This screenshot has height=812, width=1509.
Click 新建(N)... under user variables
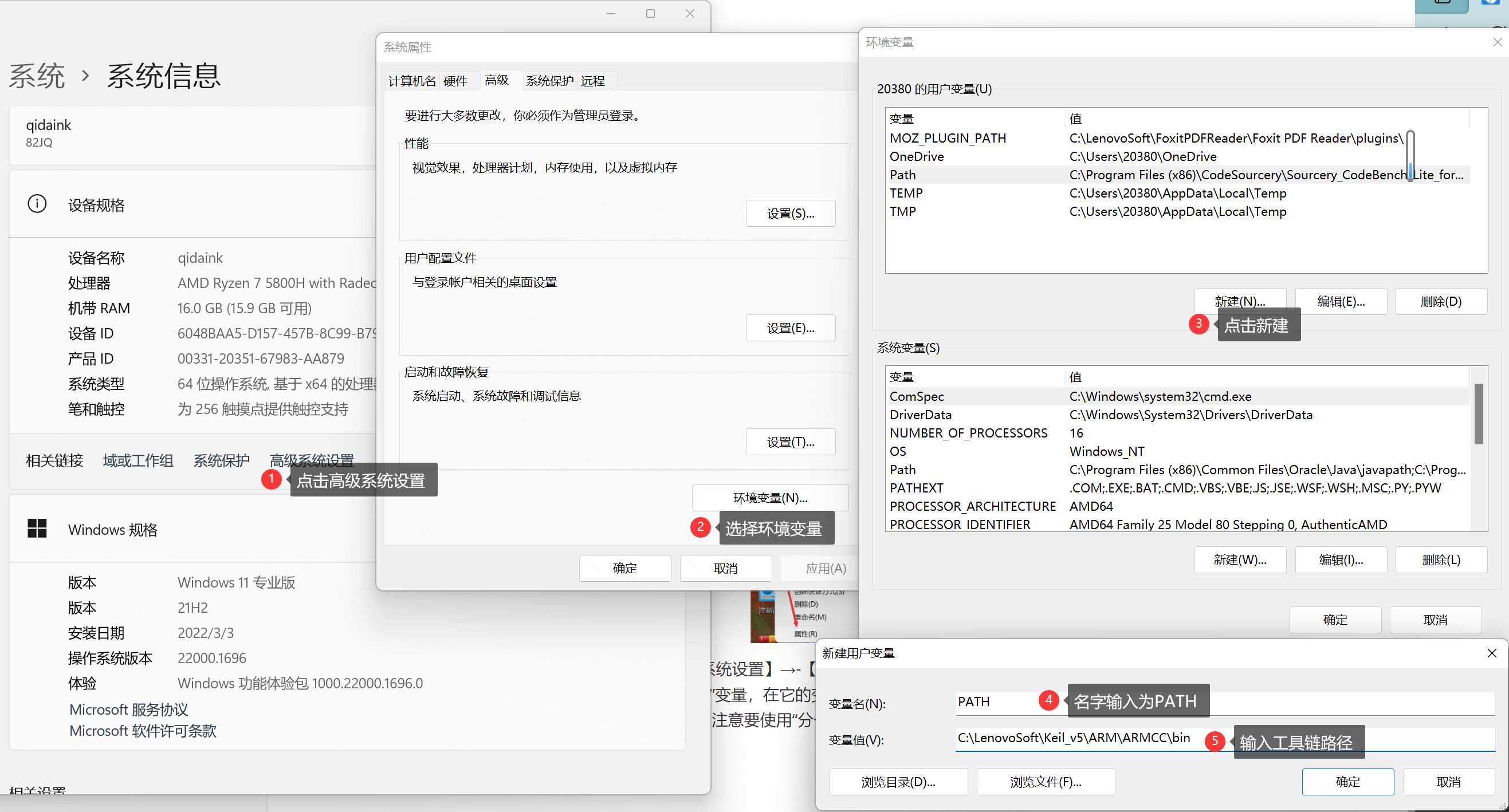click(1240, 301)
